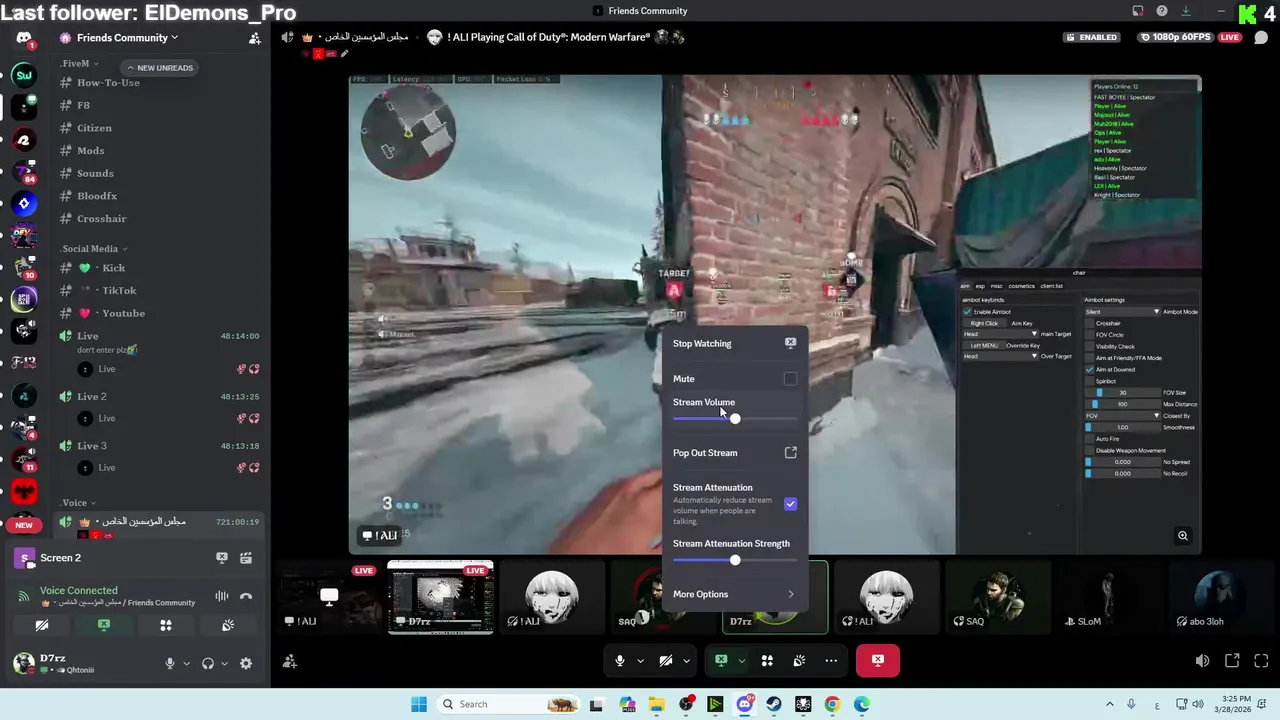Screen dimensions: 1280x720
Task: Expand More Options in the stream menu
Action: click(x=735, y=594)
